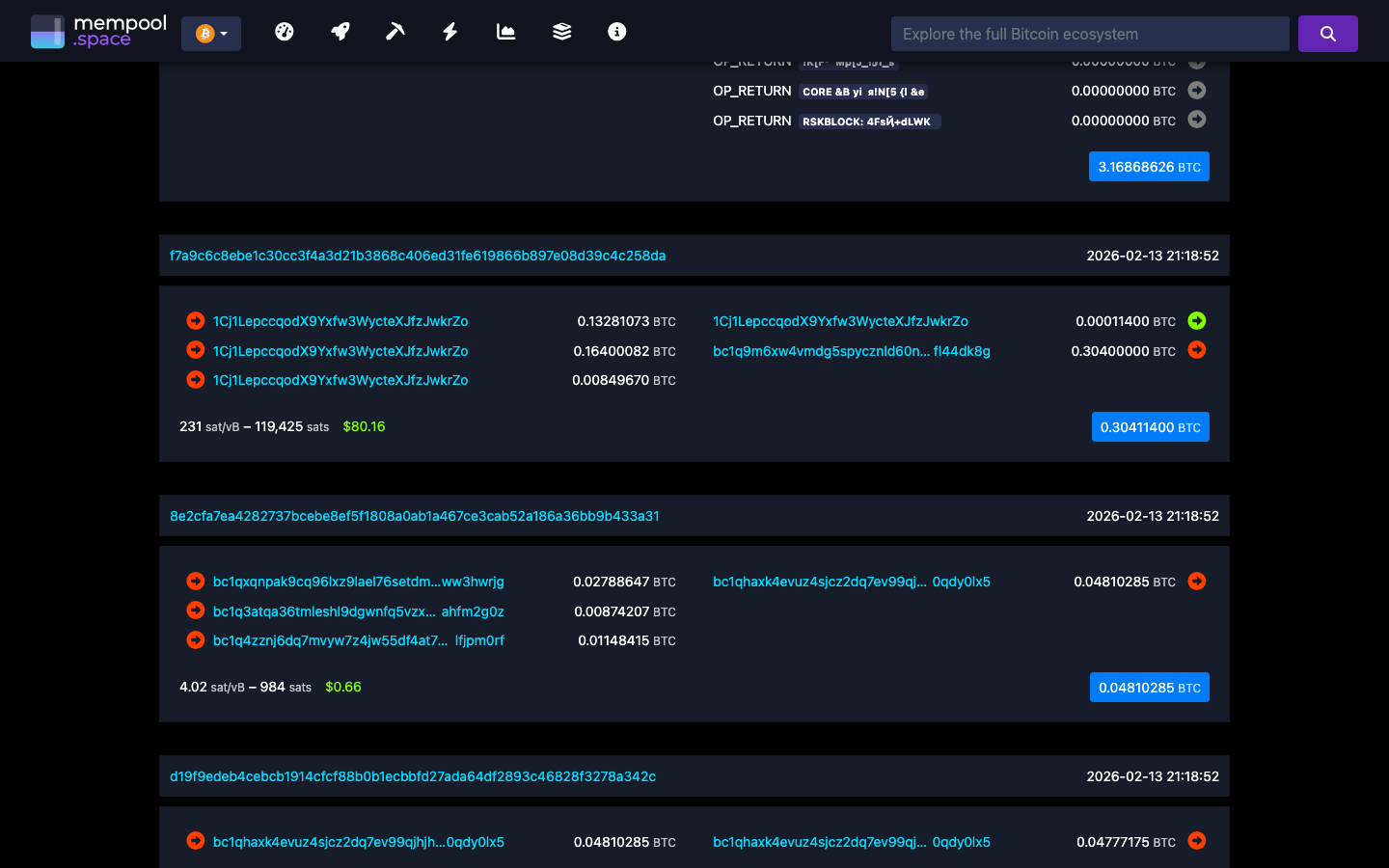
Task: Select the rocket Accelerator icon
Action: coord(340,31)
